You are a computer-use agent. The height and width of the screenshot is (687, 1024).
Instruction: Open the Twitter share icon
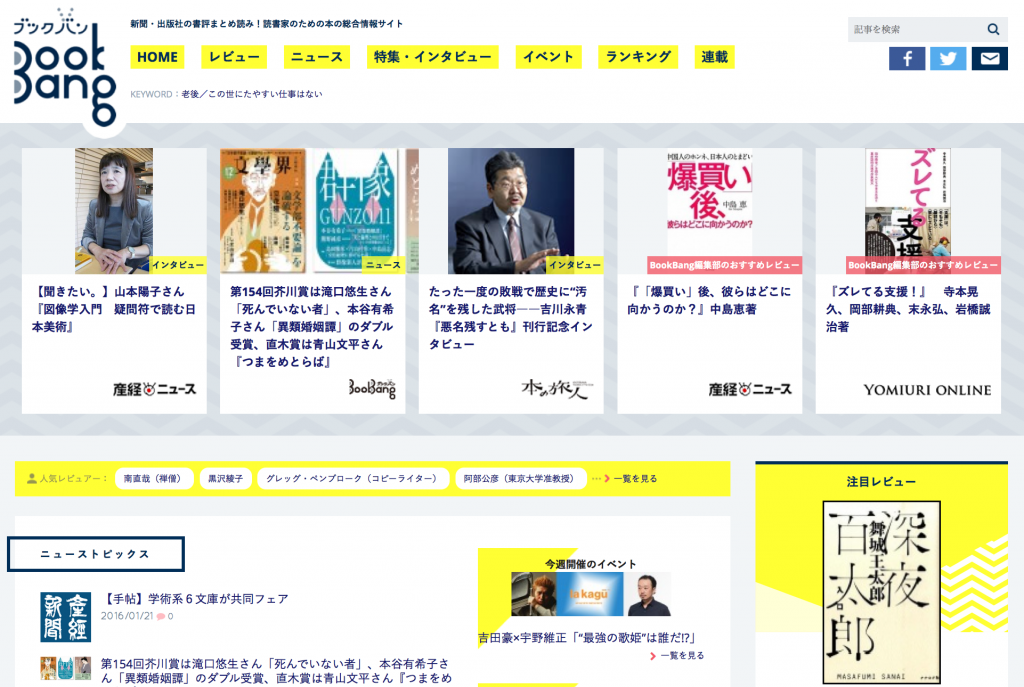click(x=948, y=59)
